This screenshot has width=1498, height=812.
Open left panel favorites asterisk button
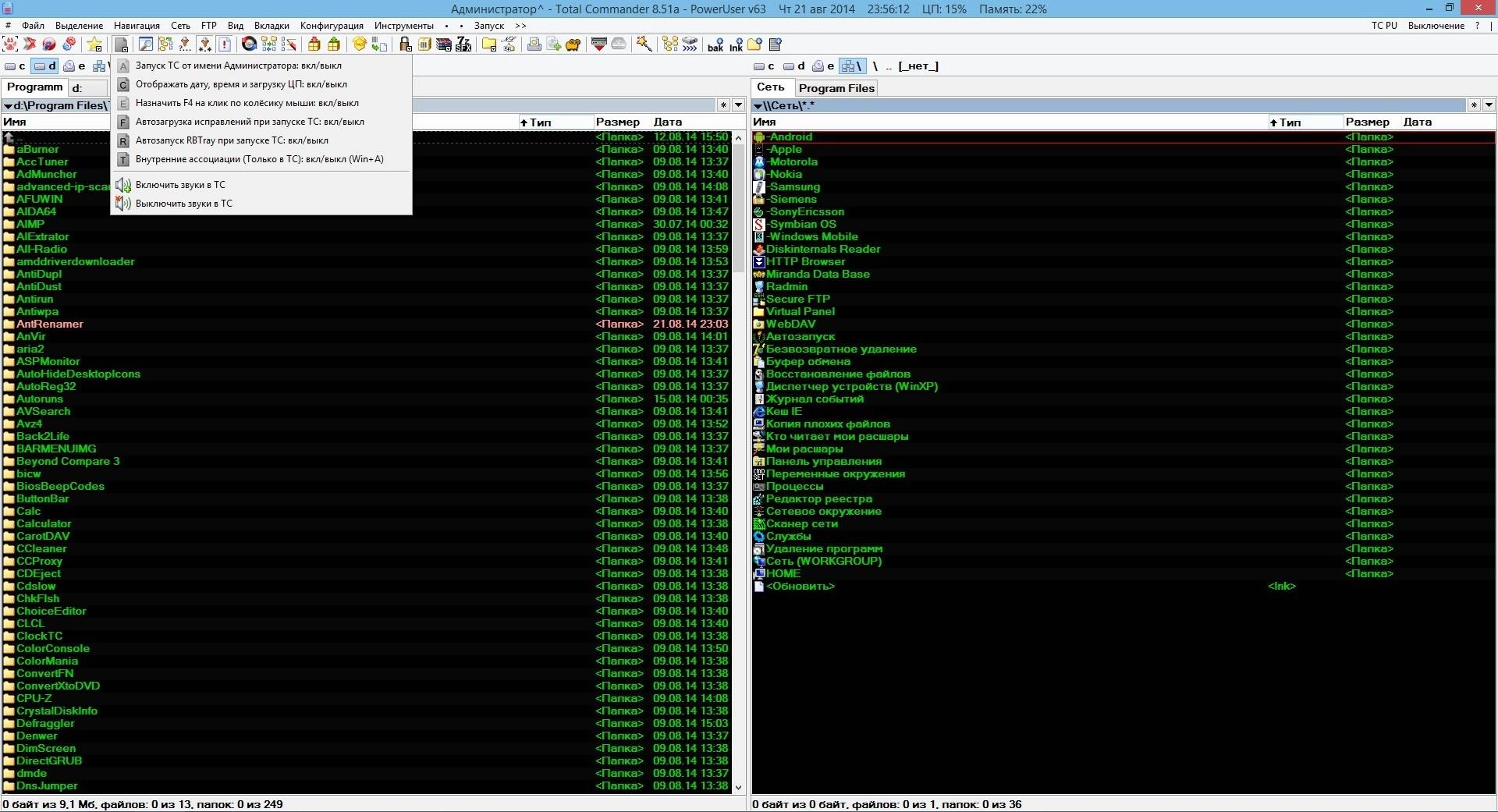coord(724,105)
